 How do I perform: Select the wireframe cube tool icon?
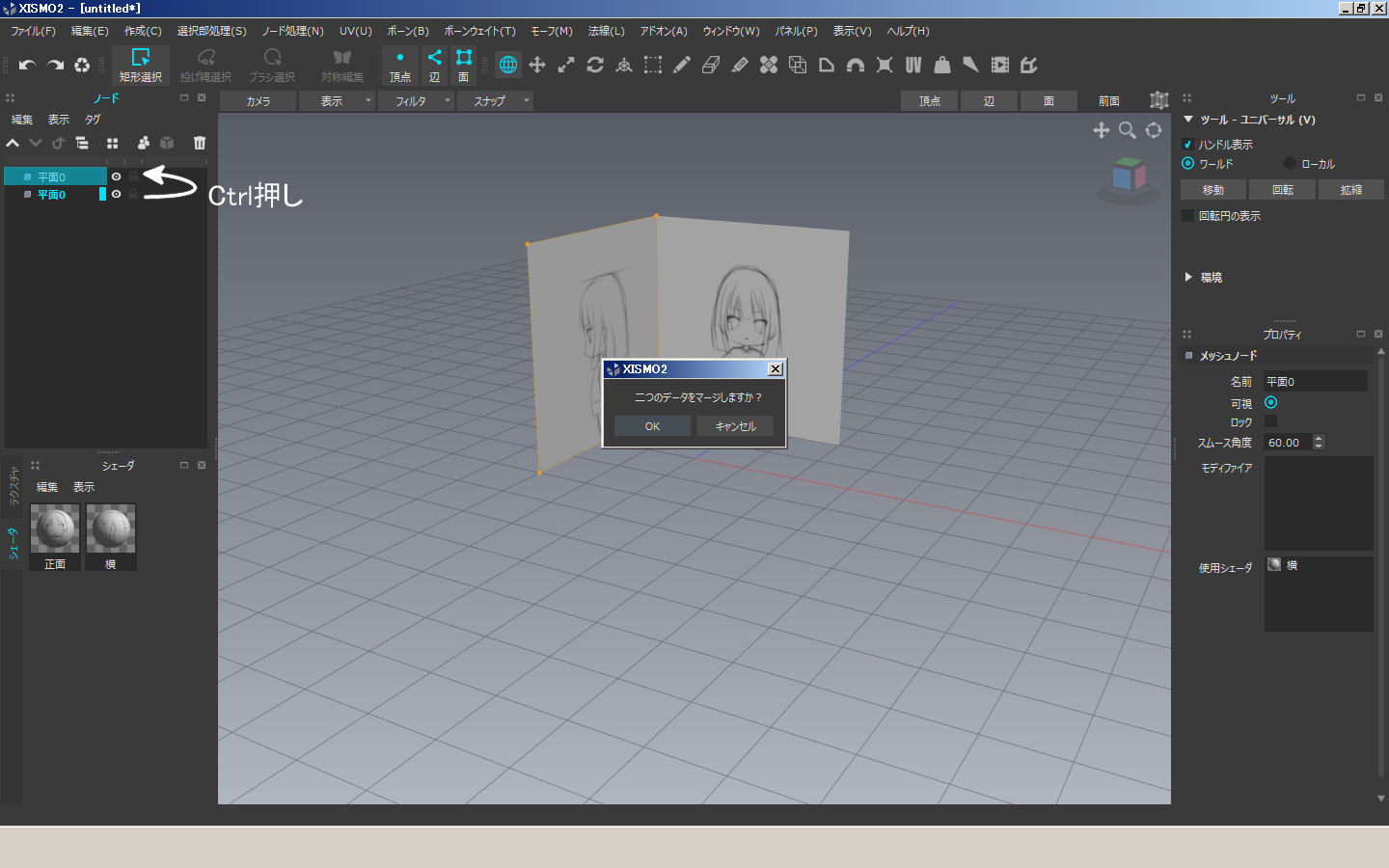pyautogui.click(x=798, y=65)
